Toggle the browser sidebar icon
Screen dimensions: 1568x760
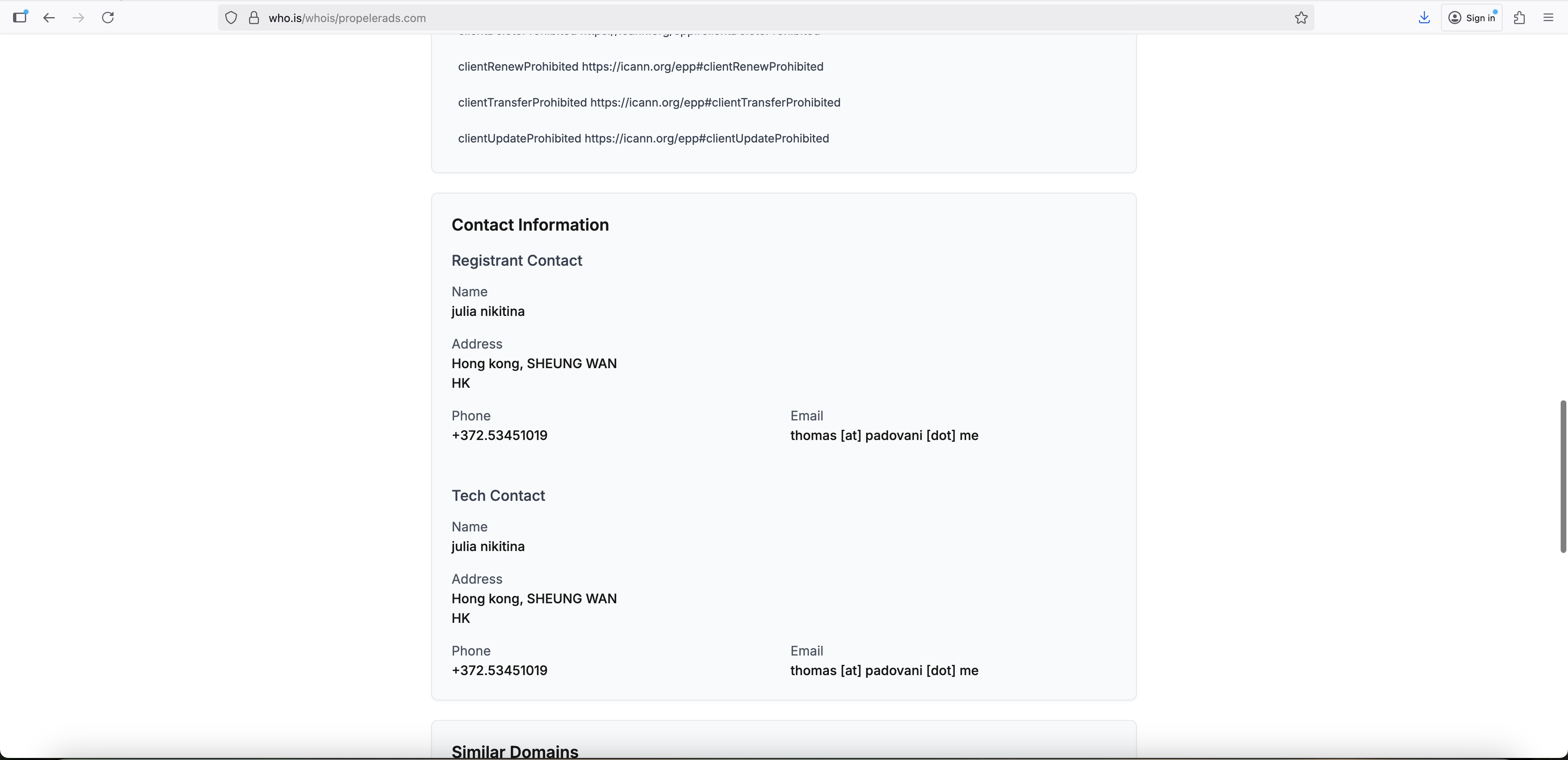click(20, 18)
